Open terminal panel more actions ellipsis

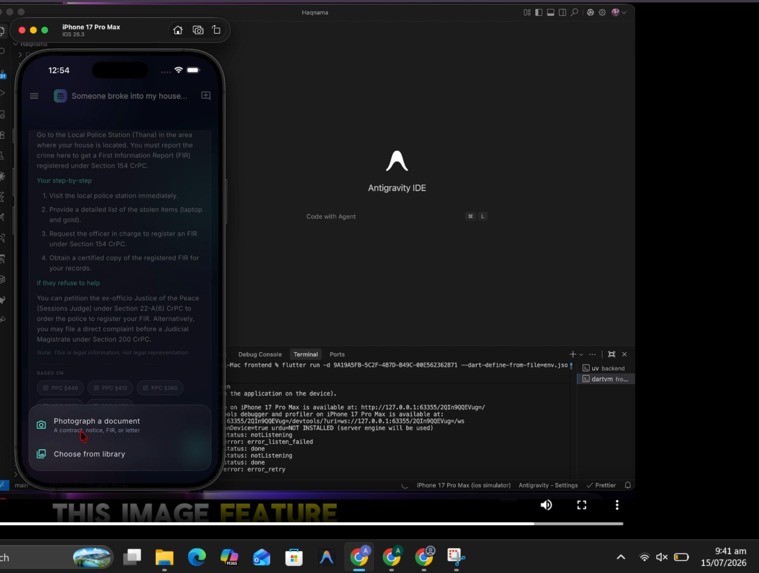(592, 354)
